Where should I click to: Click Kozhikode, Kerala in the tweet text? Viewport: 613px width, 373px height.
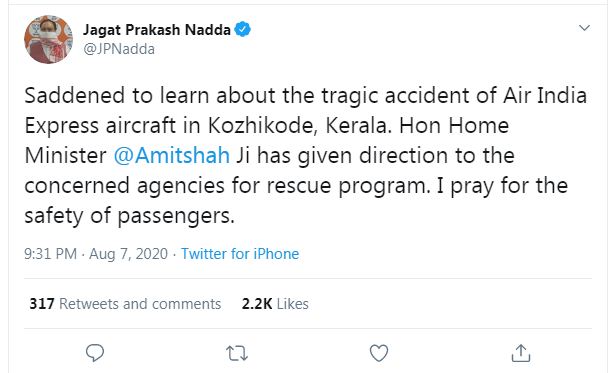299,126
